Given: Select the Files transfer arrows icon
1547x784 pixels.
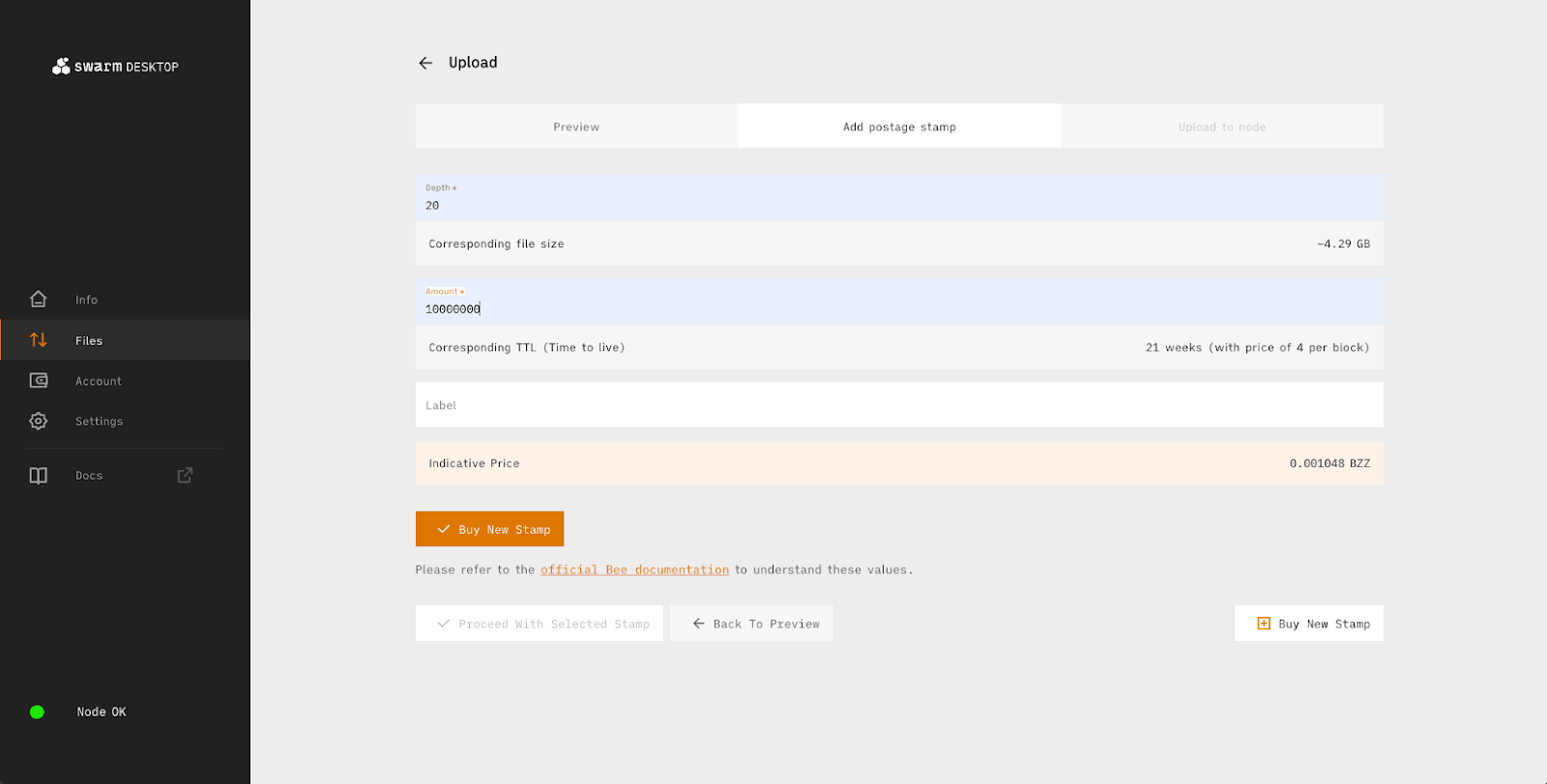Looking at the screenshot, I should point(38,340).
